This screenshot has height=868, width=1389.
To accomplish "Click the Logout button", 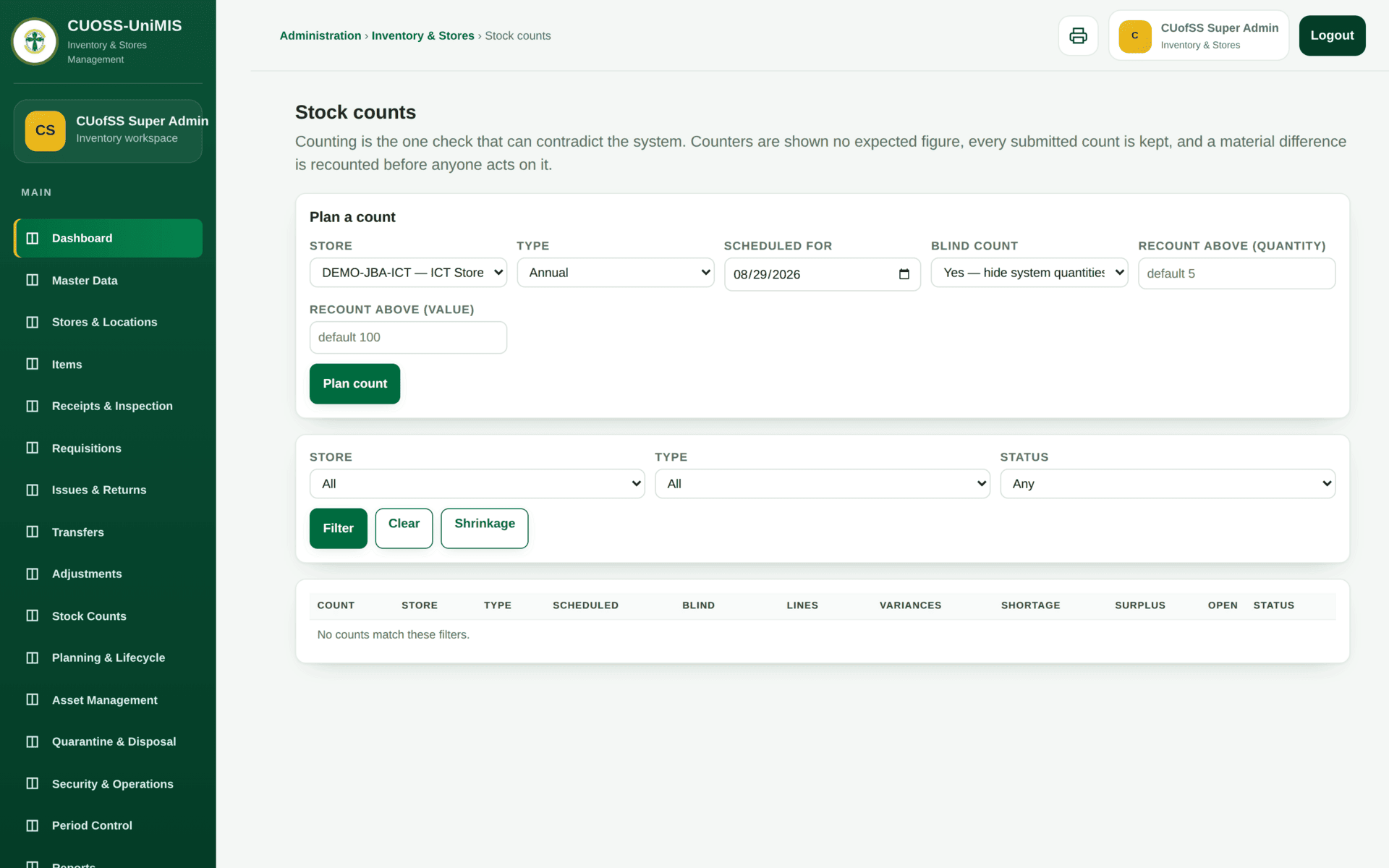I will coord(1332,35).
